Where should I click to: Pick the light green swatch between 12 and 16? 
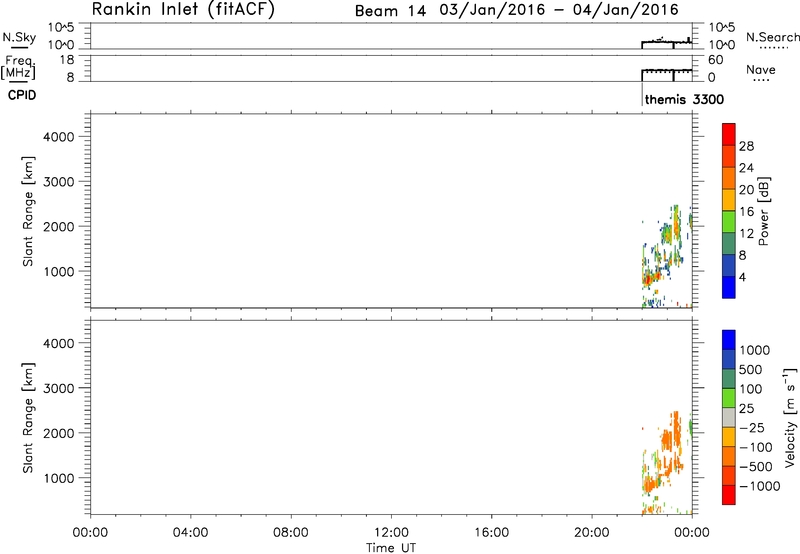pos(729,222)
